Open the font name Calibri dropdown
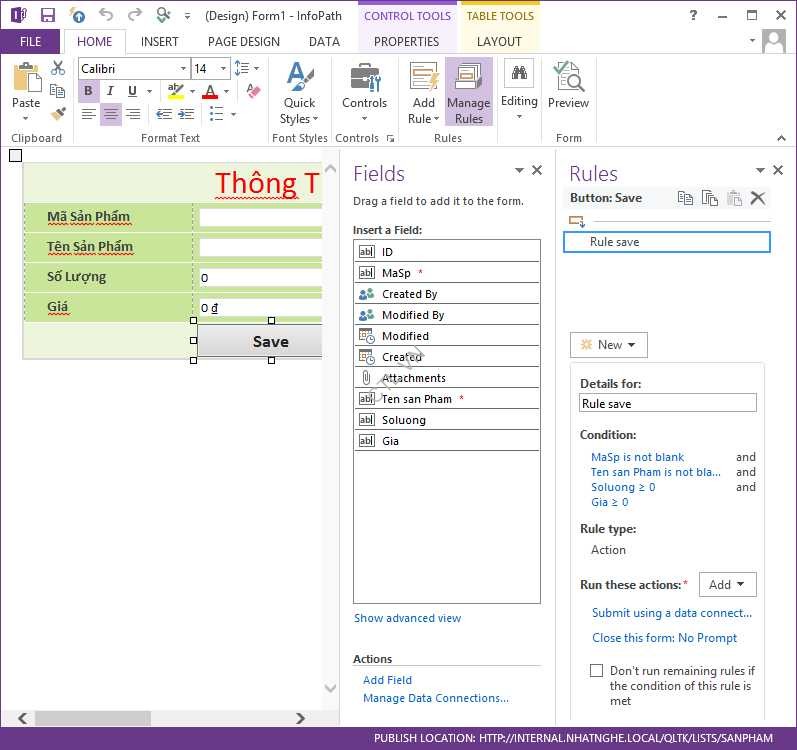 183,69
